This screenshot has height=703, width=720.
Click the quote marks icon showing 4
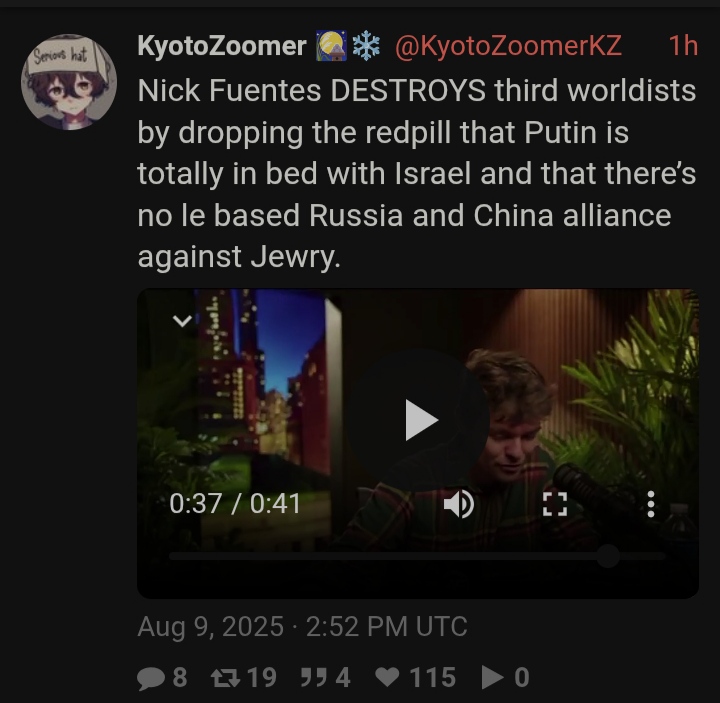pos(314,678)
